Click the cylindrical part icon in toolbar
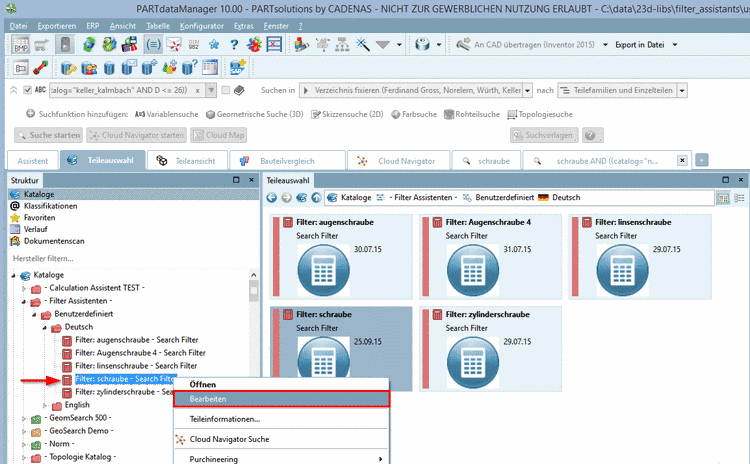The width and height of the screenshot is (750, 464). (422, 45)
